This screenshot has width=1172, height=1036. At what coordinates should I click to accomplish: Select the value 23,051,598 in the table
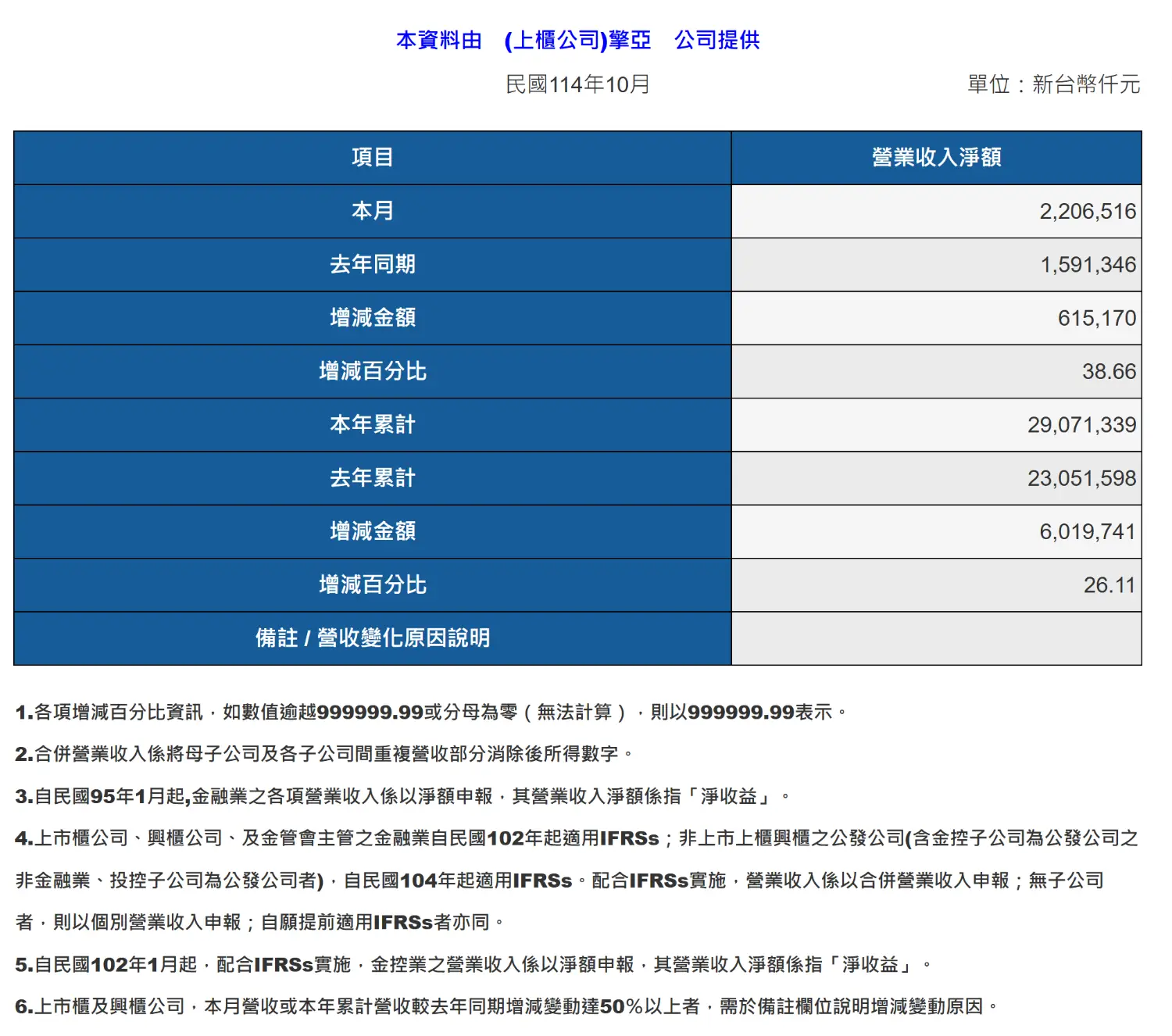coord(1081,478)
